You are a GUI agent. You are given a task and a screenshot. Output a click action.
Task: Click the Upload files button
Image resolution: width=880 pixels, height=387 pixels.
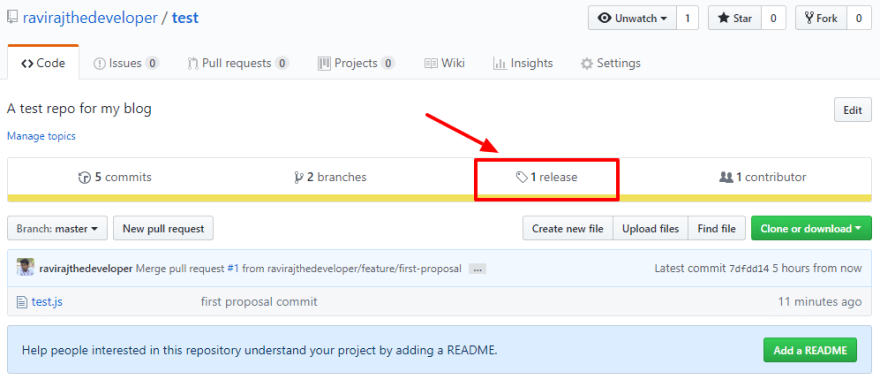coord(650,228)
